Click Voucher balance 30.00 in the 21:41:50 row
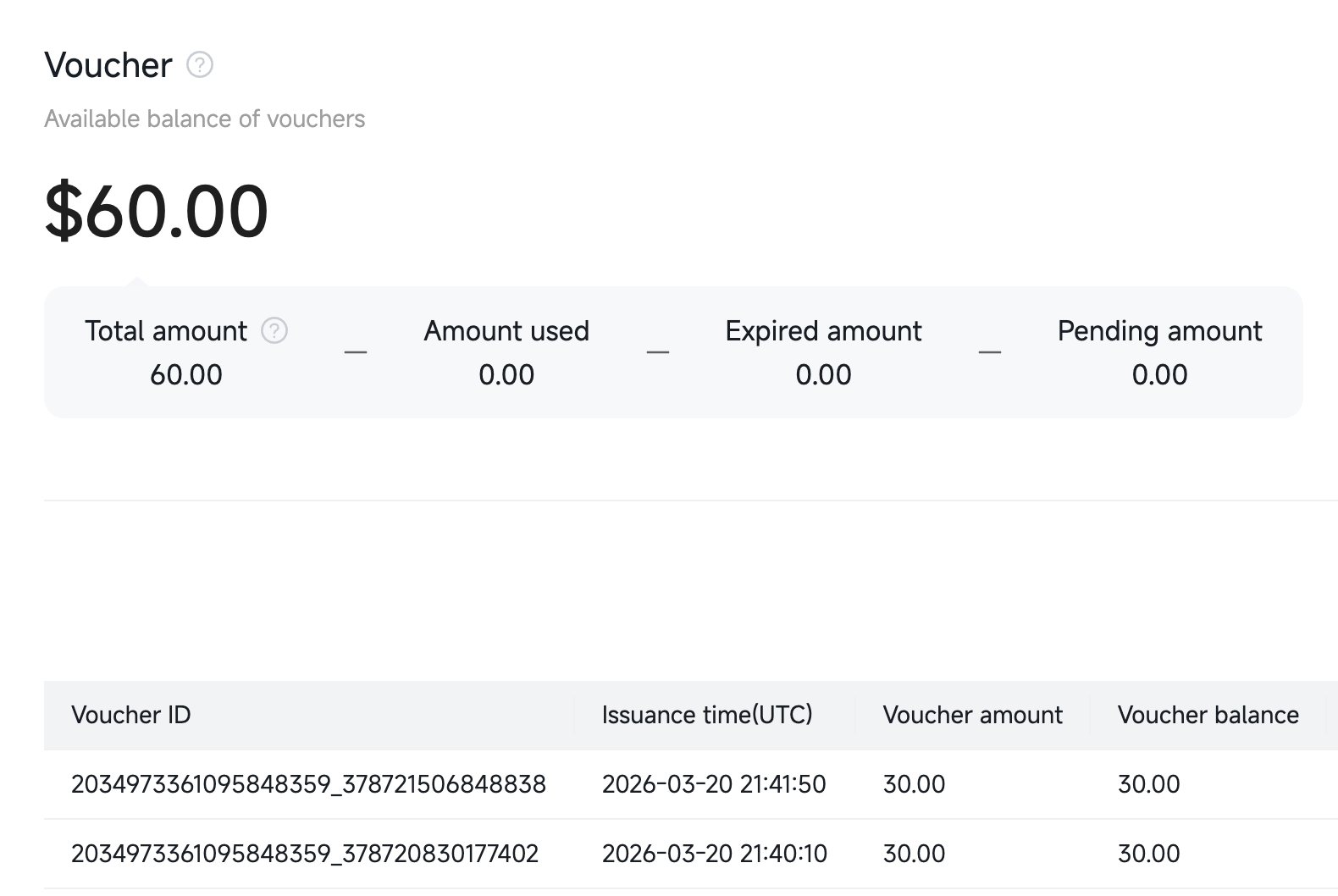This screenshot has width=1338, height=896. [x=1149, y=784]
